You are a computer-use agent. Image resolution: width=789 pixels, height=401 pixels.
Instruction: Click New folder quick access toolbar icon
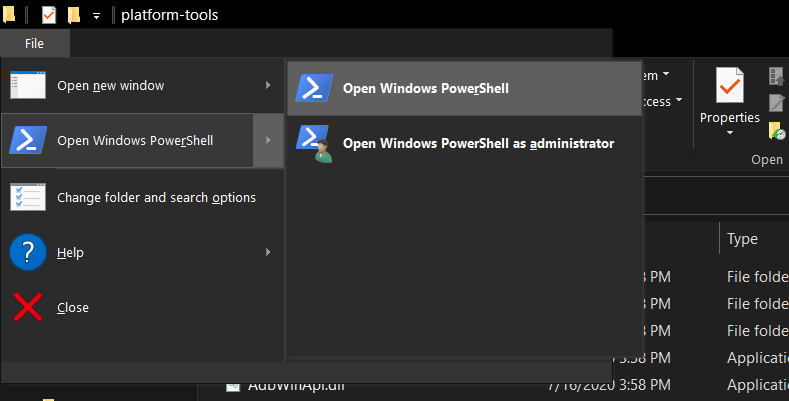point(74,15)
